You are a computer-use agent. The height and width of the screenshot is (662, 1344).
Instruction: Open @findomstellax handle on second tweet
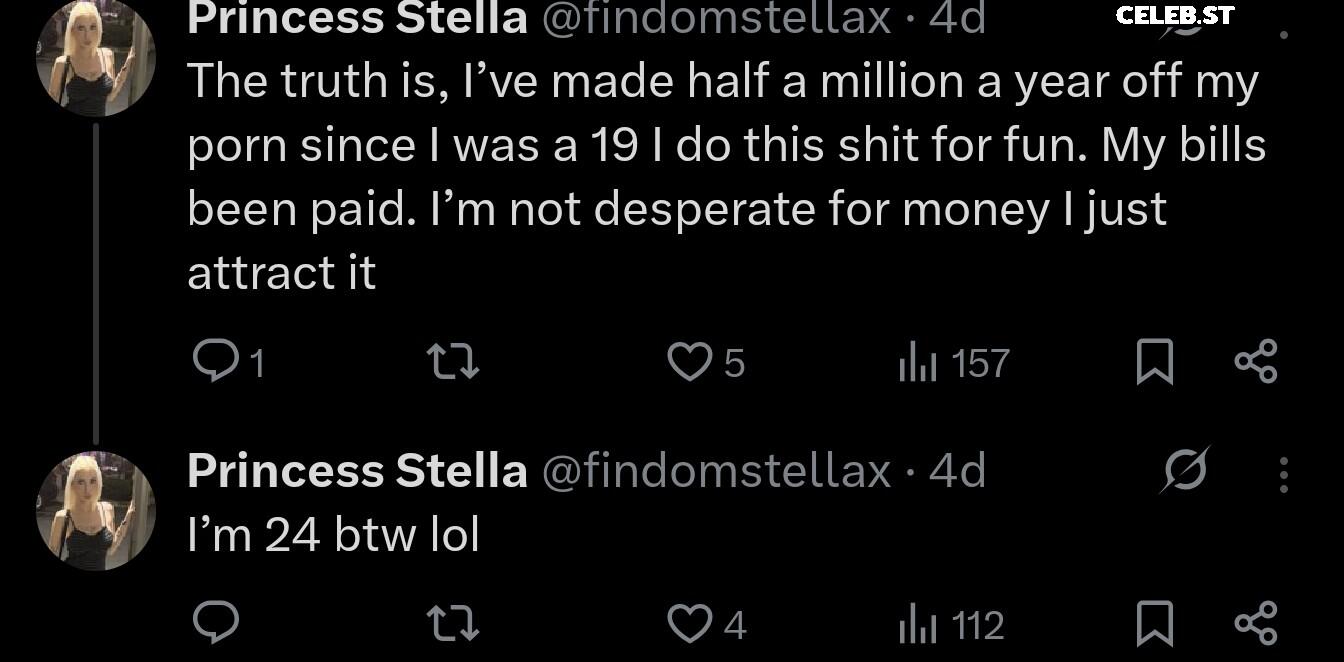tap(716, 470)
